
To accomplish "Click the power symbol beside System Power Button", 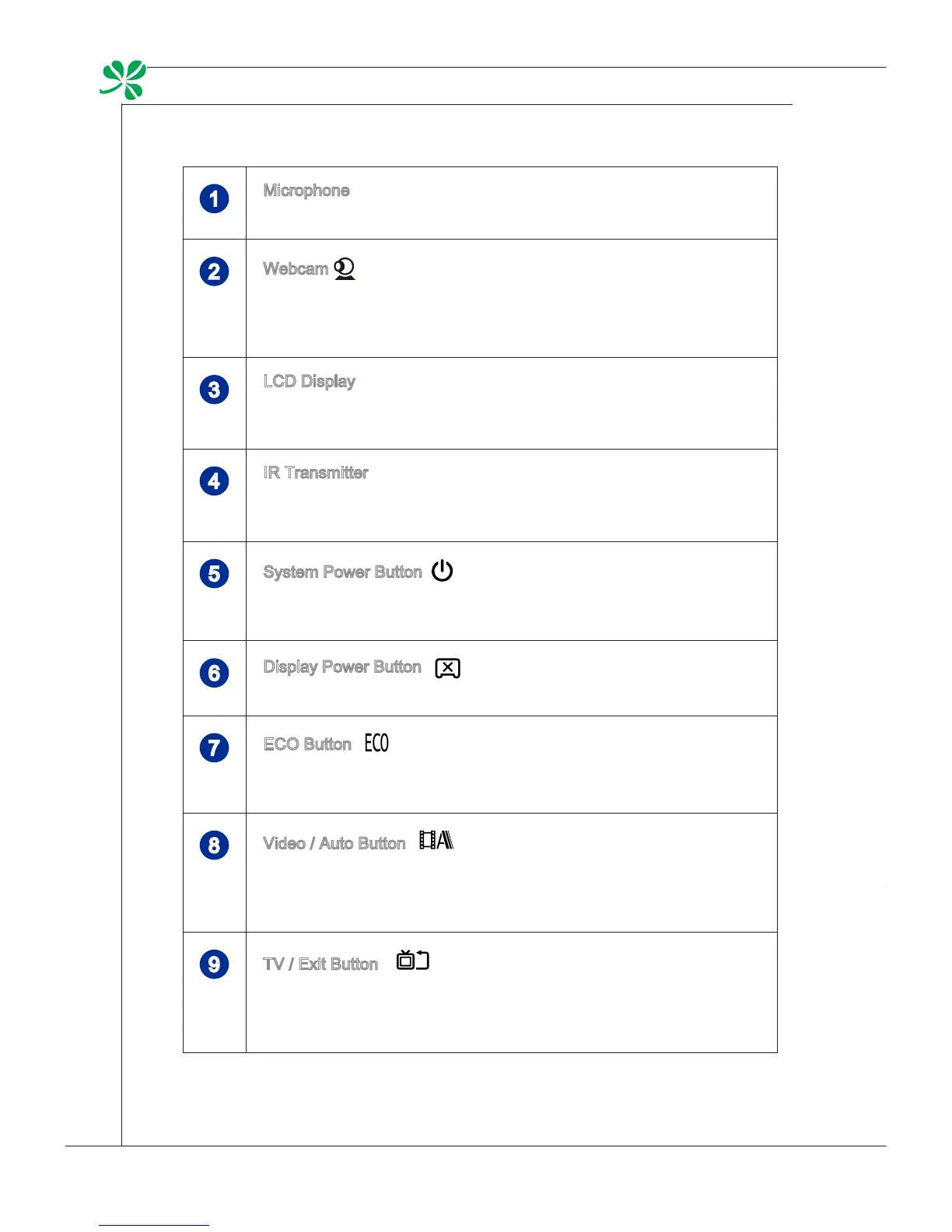I will click(442, 571).
